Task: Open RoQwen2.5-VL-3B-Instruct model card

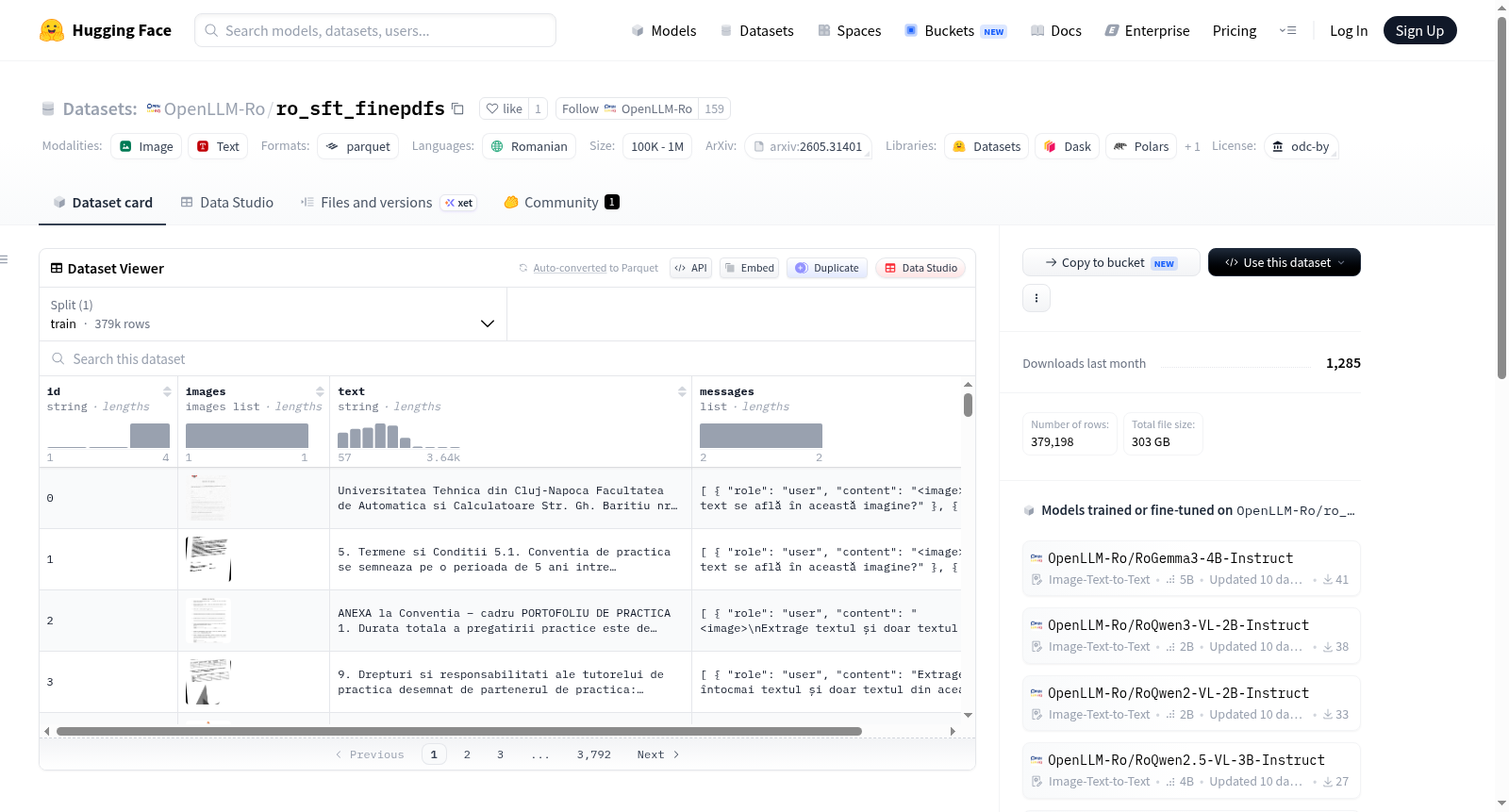Action: pos(1191,770)
